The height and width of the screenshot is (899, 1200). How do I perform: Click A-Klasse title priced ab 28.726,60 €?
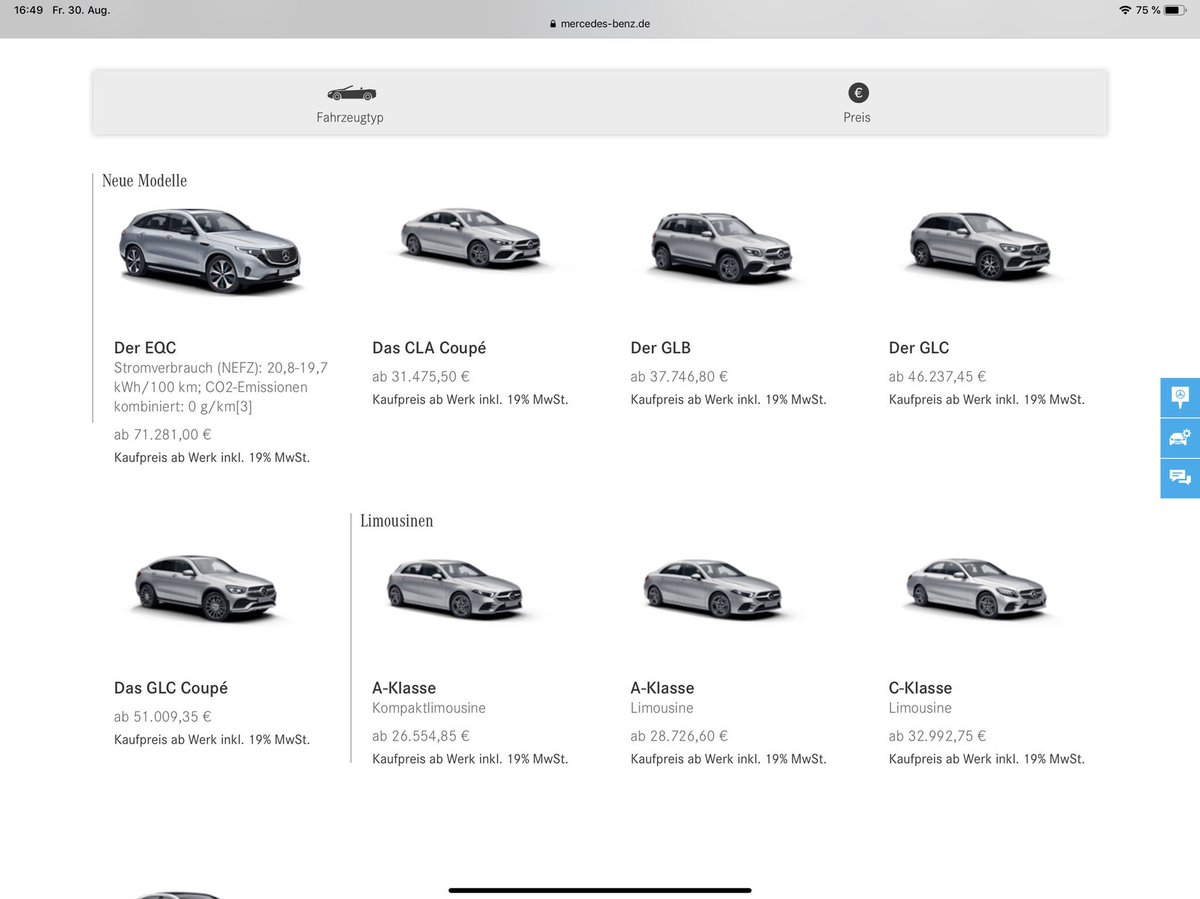tap(662, 688)
